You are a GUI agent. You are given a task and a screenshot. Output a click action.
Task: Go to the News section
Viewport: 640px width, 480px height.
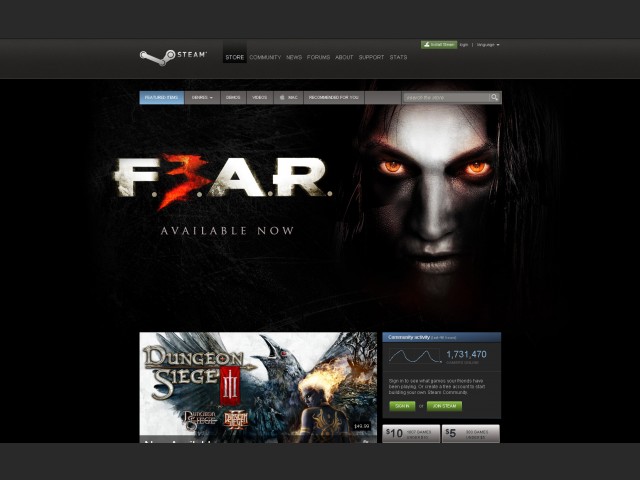(294, 57)
